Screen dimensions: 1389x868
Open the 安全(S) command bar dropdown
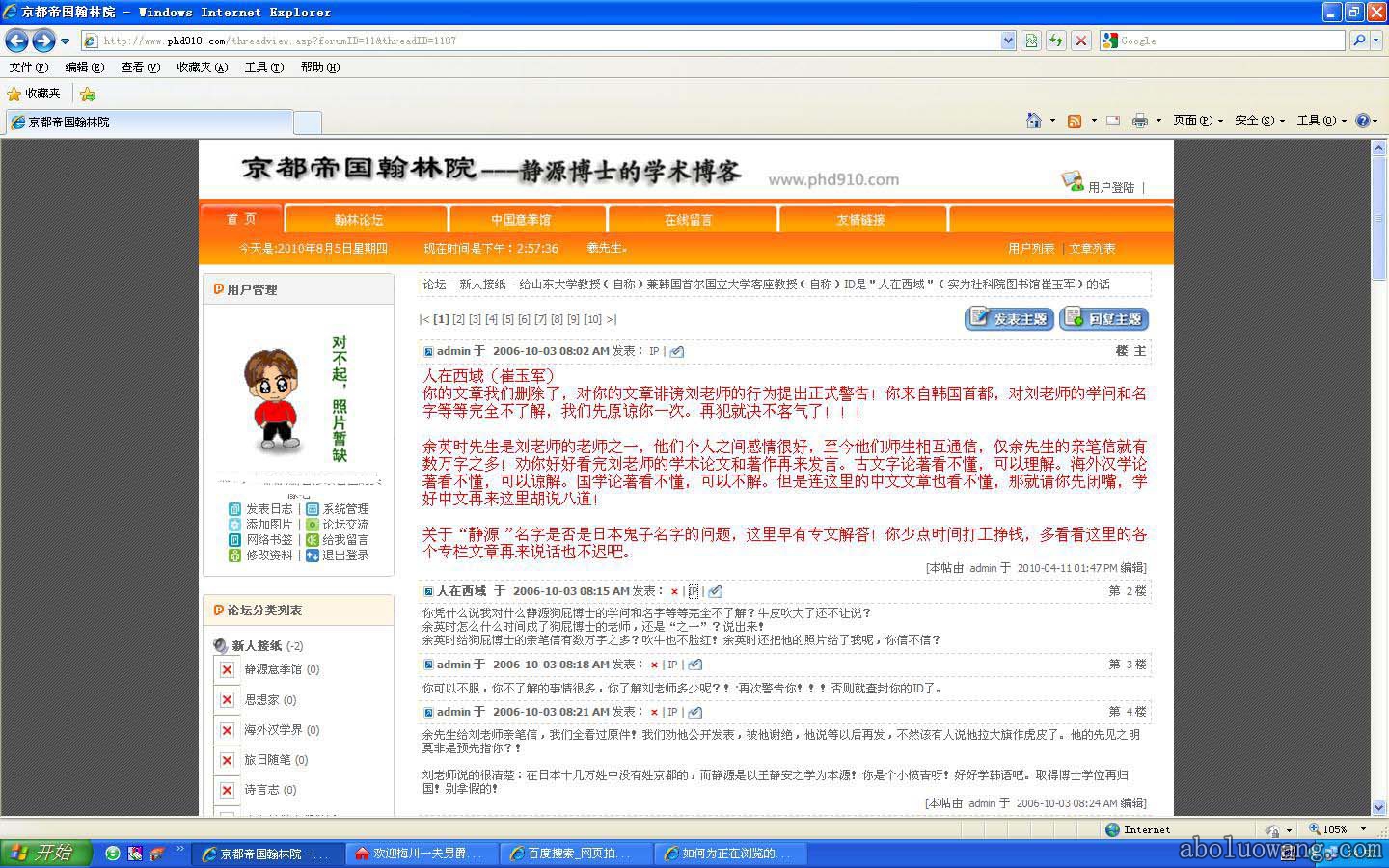(x=1260, y=121)
